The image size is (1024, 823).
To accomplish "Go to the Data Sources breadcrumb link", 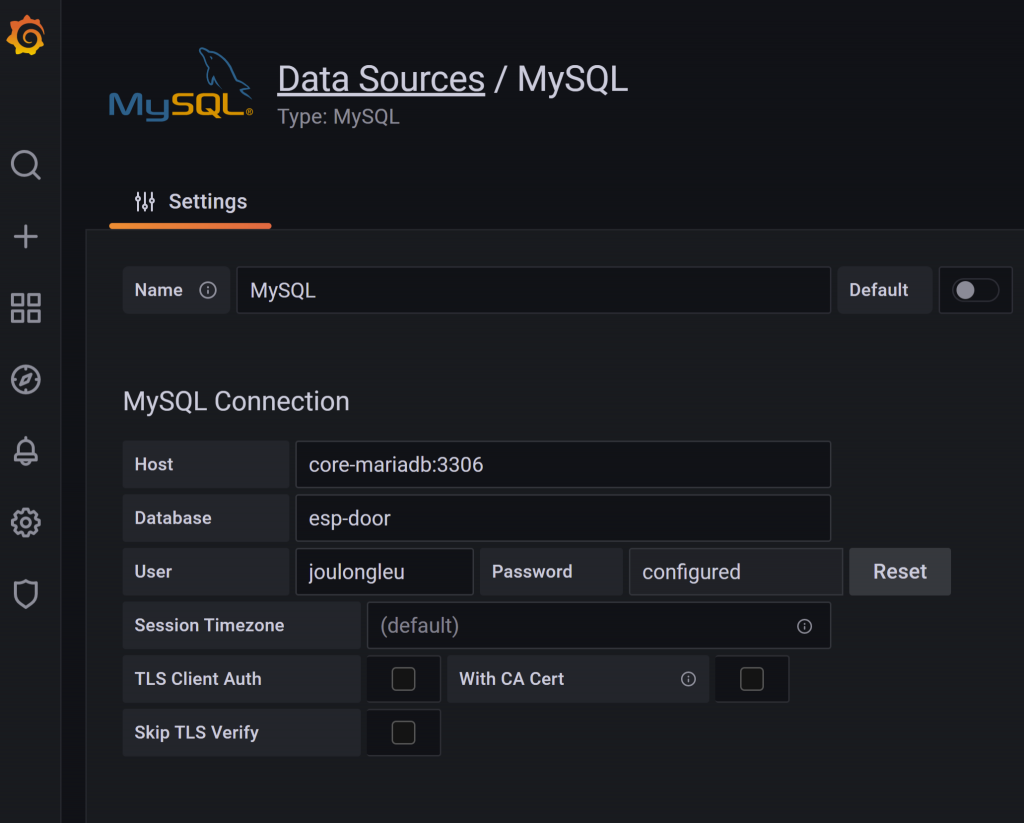I will coord(381,80).
